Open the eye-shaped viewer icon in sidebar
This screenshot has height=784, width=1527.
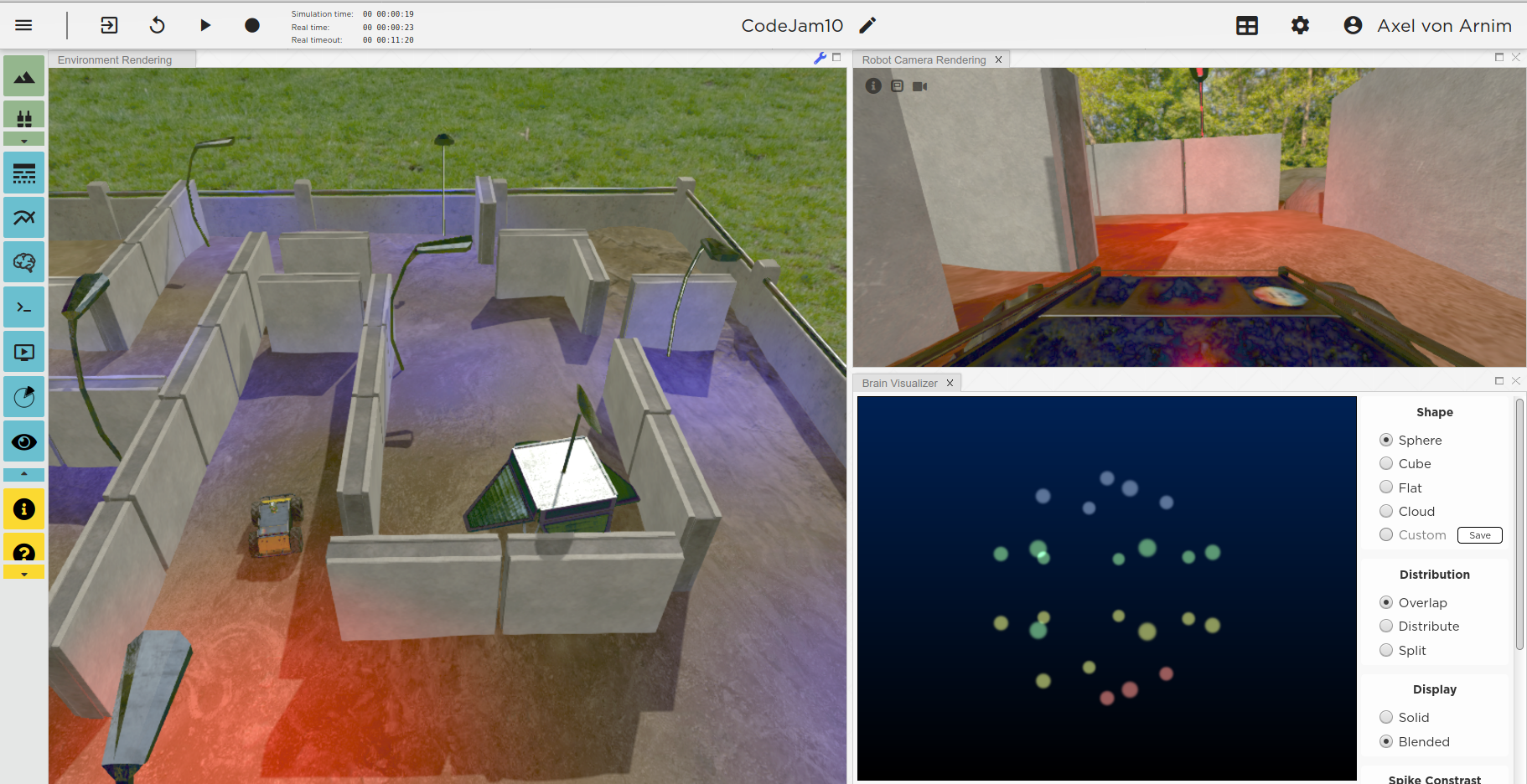(24, 442)
